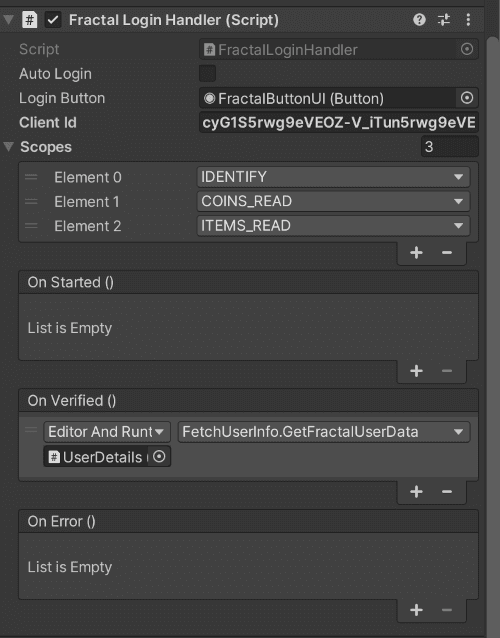500x638 pixels.
Task: Enable the Auto Login checkbox
Action: [207, 74]
